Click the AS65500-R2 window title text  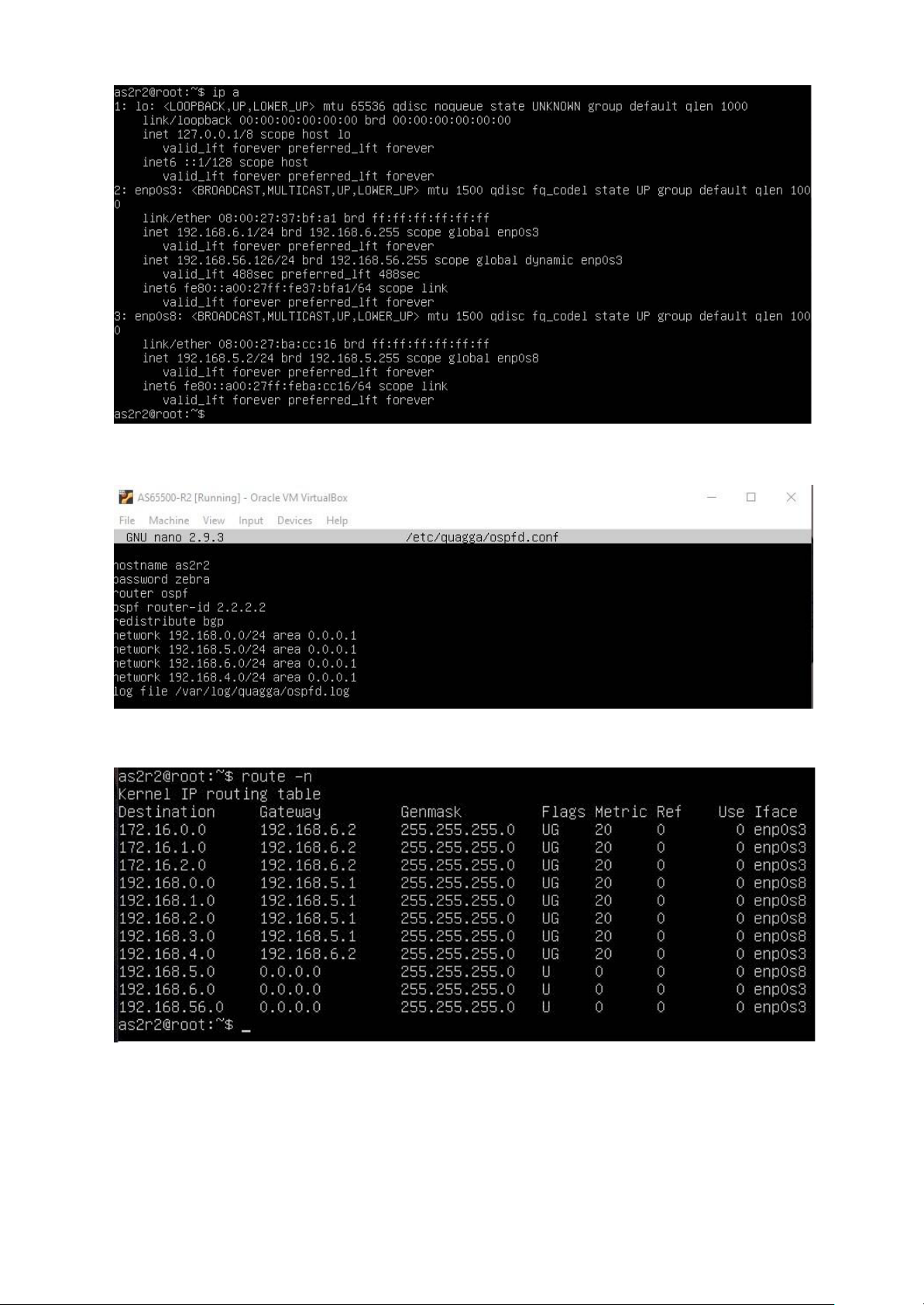[242, 498]
